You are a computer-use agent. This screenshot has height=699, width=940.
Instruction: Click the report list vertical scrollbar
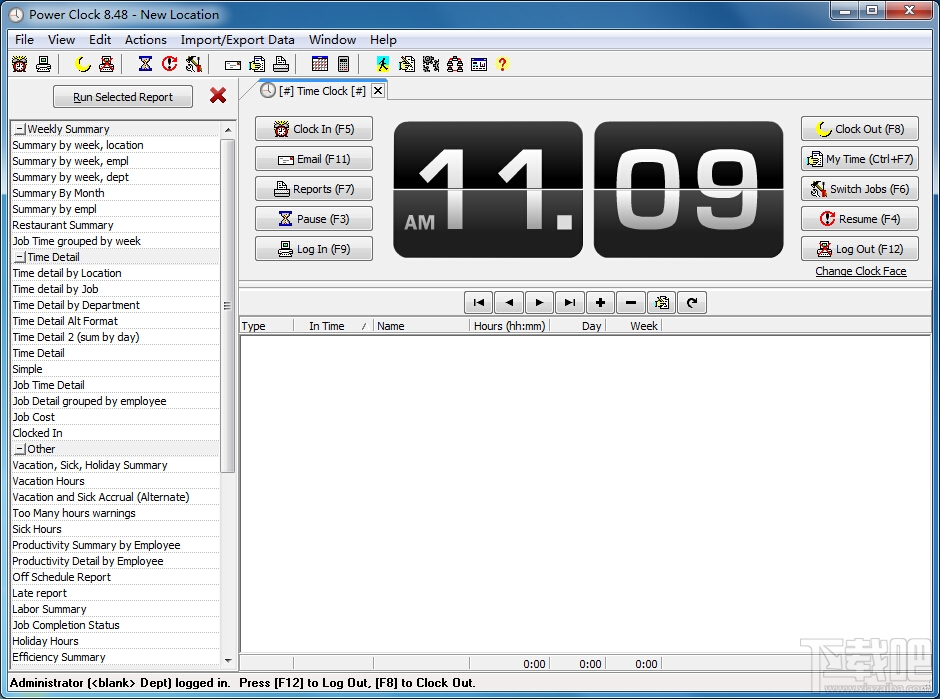[x=227, y=305]
